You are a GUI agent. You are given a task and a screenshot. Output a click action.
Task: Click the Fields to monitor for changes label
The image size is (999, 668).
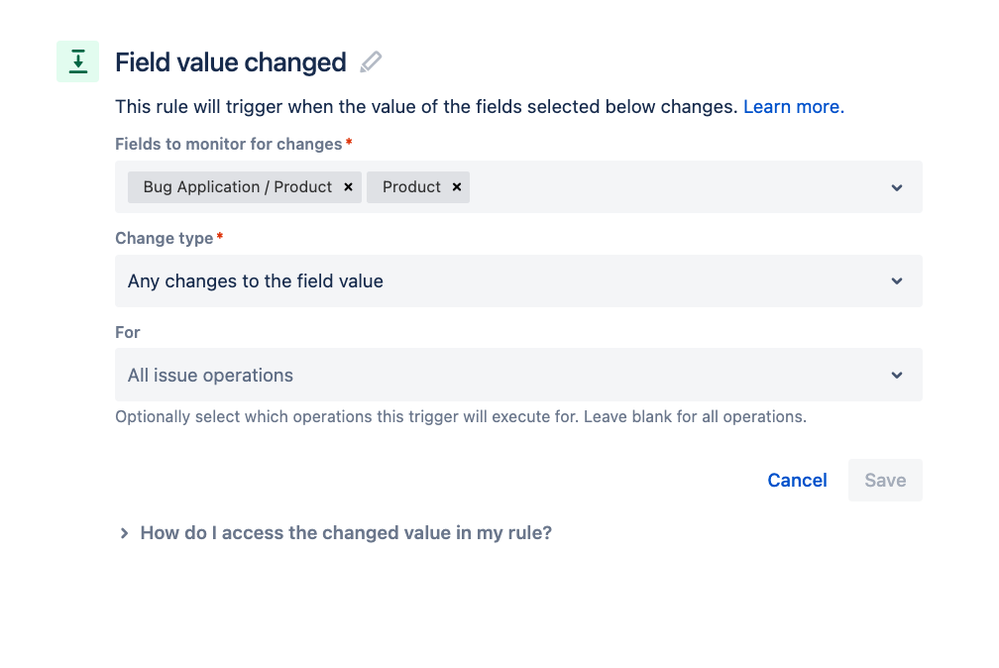coord(229,144)
